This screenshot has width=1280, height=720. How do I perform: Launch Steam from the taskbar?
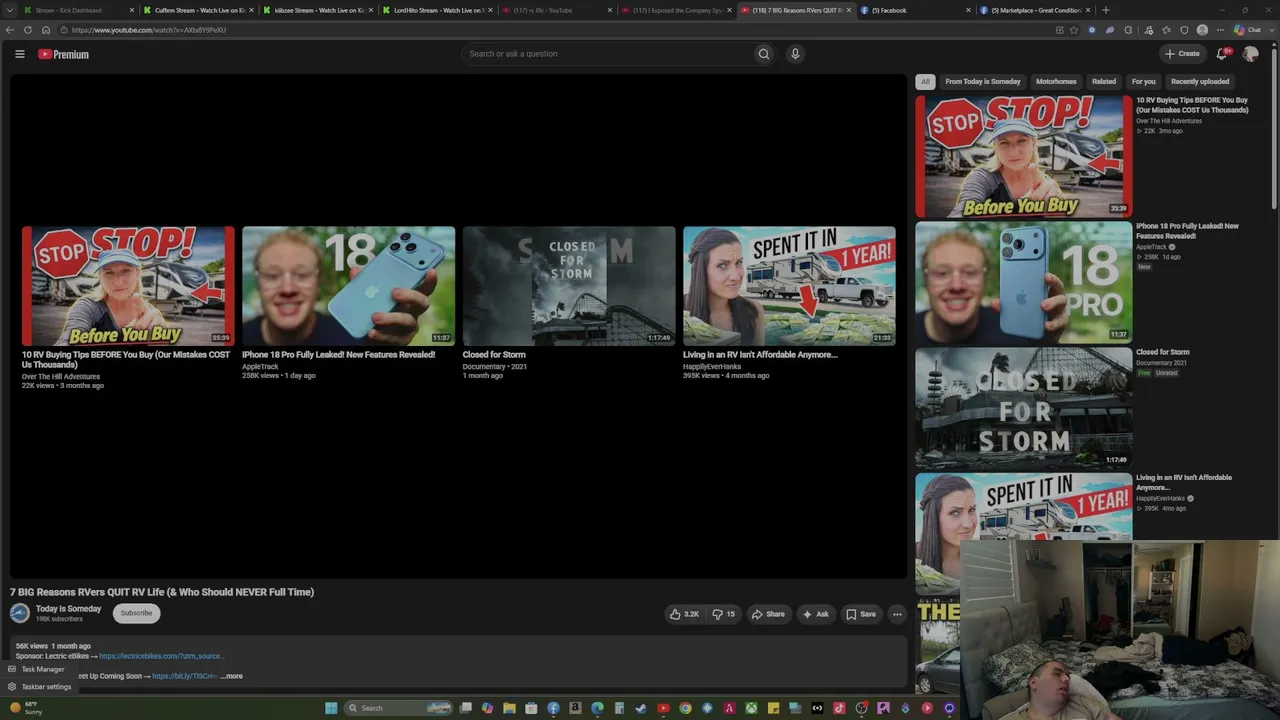coord(641,708)
